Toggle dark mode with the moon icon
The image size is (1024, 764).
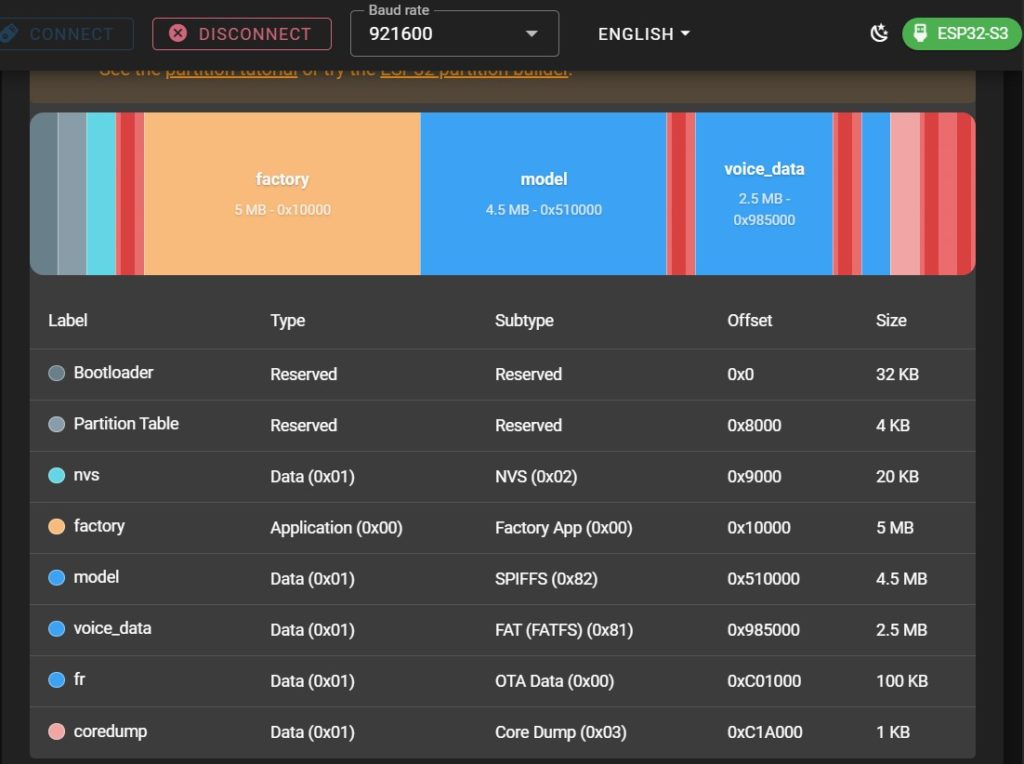[879, 34]
